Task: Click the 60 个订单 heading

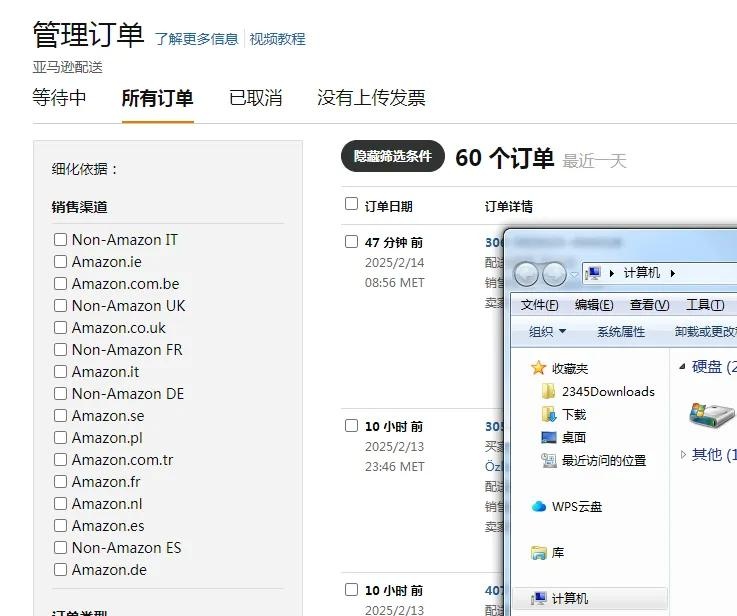Action: [505, 158]
